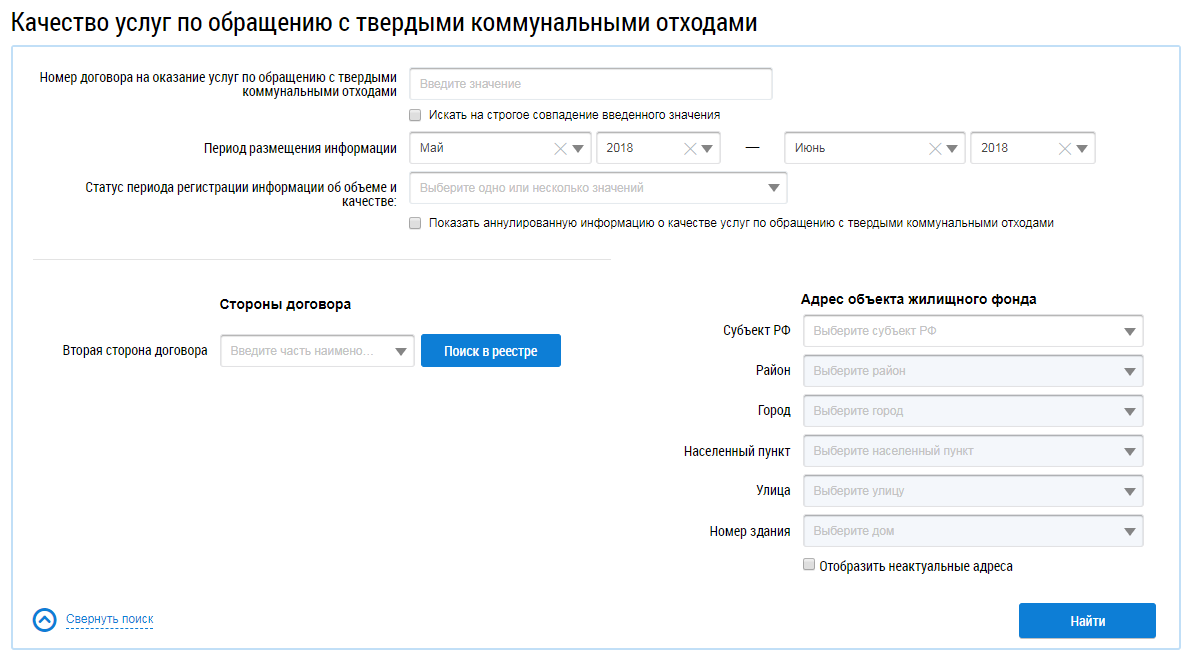Open the end month Июнь dropdown arrow

[x=953, y=149]
